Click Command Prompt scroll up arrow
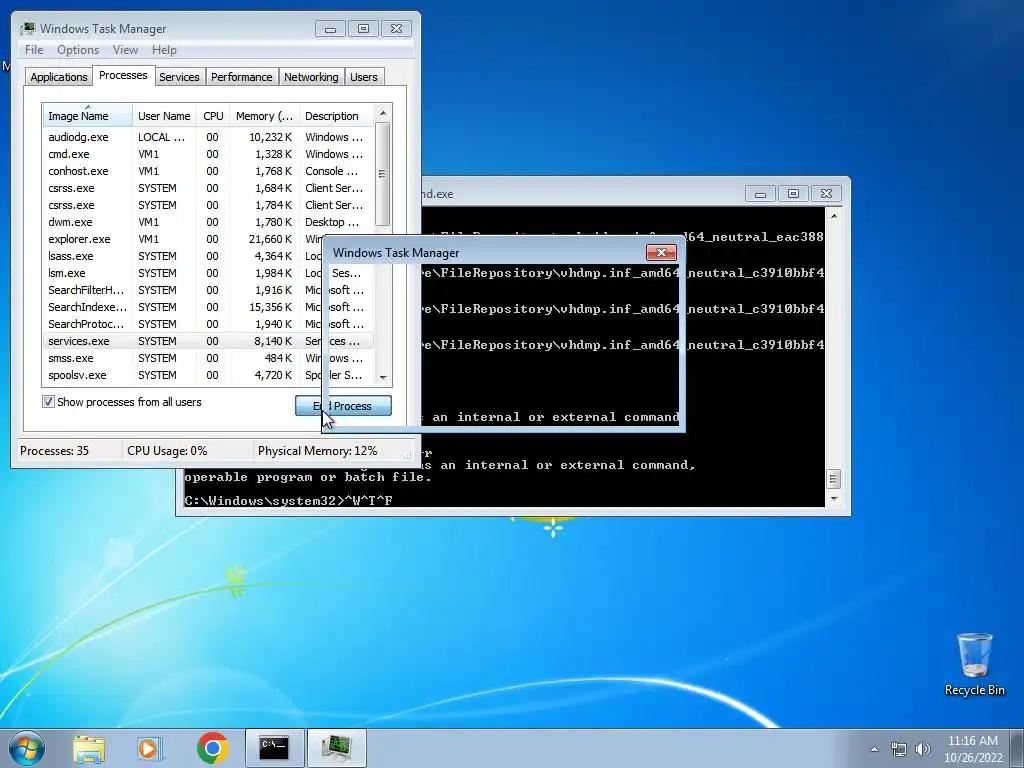This screenshot has height=768, width=1024. pyautogui.click(x=833, y=216)
